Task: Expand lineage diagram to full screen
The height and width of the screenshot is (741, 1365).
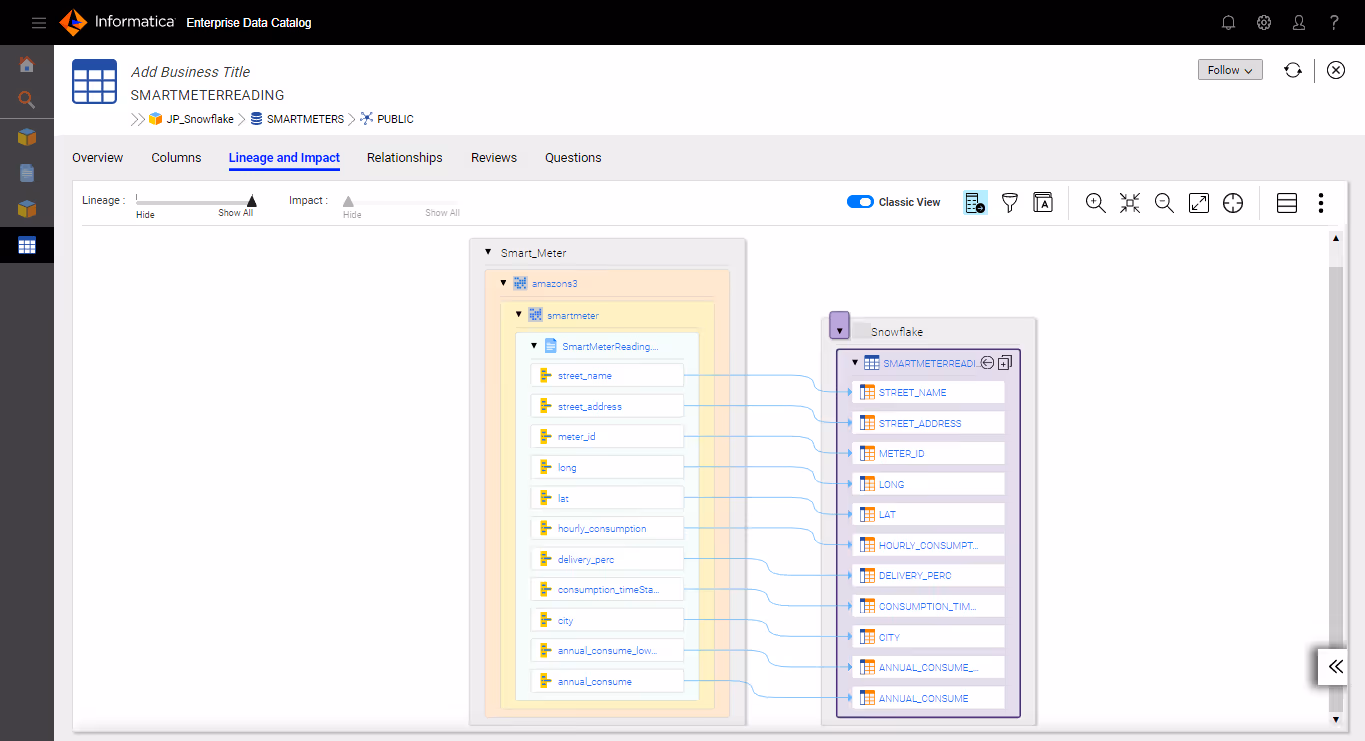Action: tap(1199, 203)
